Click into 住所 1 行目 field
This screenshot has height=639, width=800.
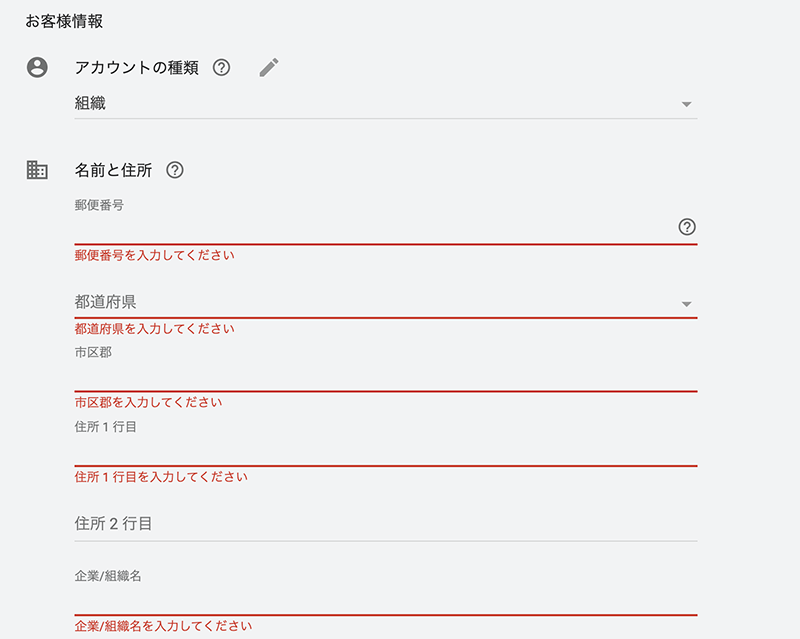click(386, 451)
